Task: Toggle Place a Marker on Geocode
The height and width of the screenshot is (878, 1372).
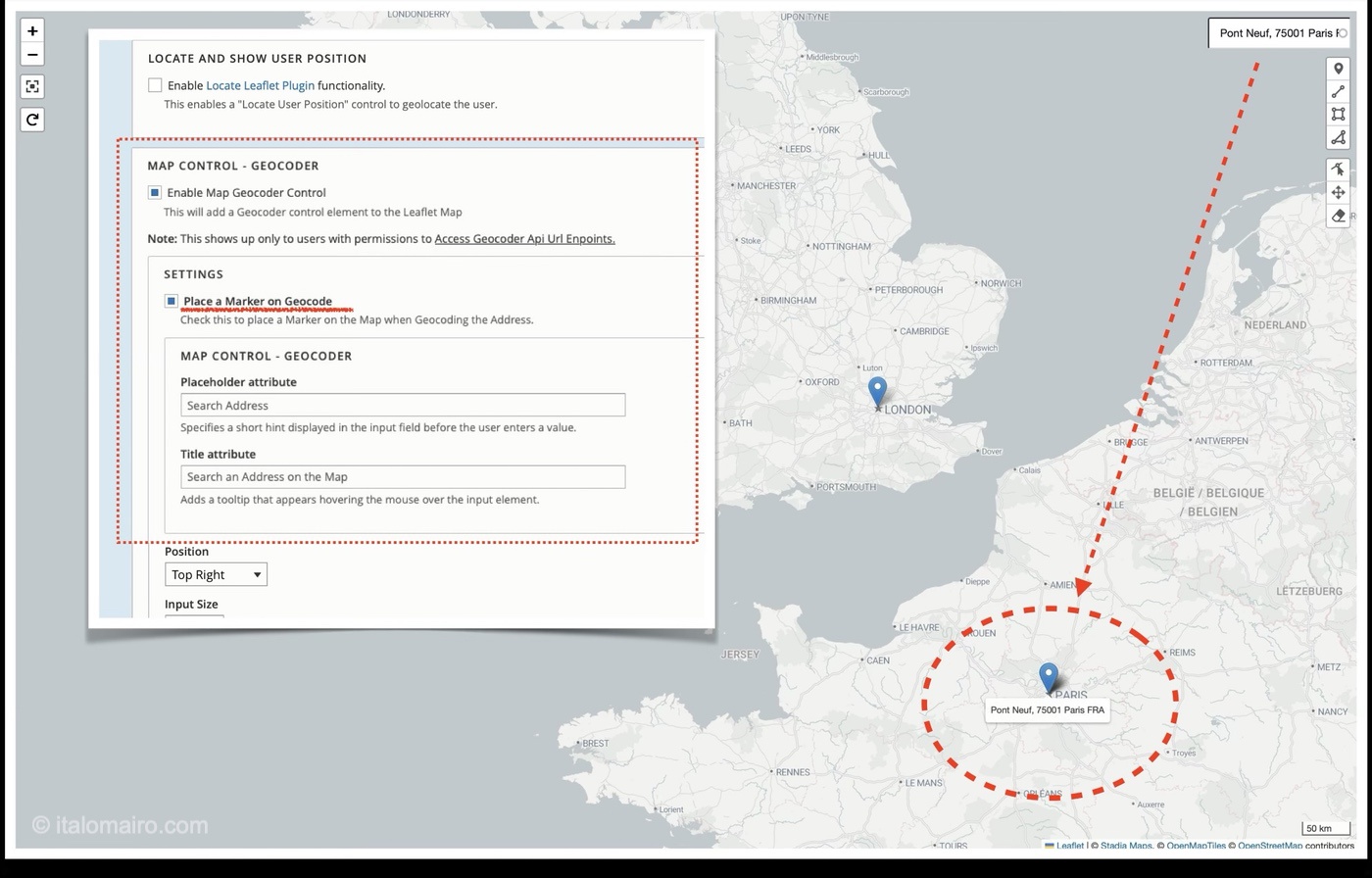Action: [x=171, y=300]
